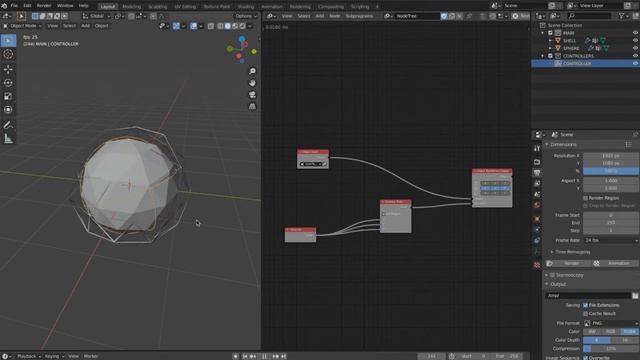Toggle visibility eye of CONTROLLERS collection
Image resolution: width=640 pixels, height=360 pixels.
click(x=635, y=56)
